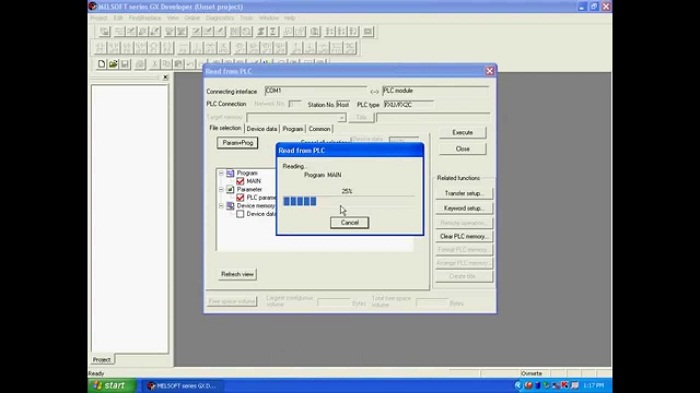Uncheck the PLC parameter checkbox
Viewport: 700px width, 393px height.
coord(240,197)
